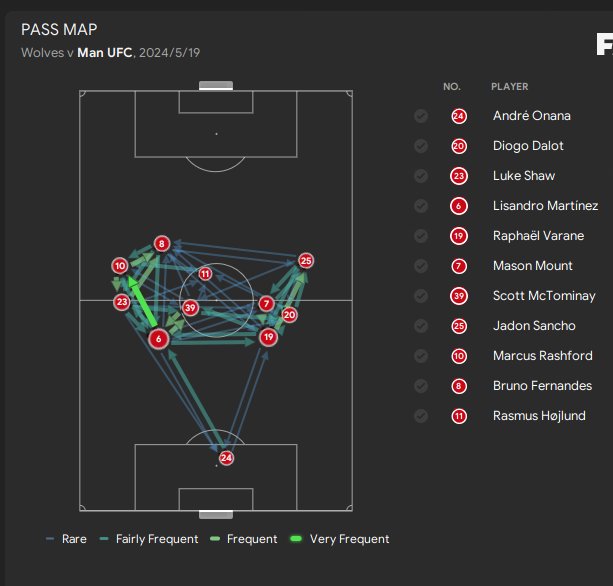Select player 6 node on the pitch

pos(158,339)
